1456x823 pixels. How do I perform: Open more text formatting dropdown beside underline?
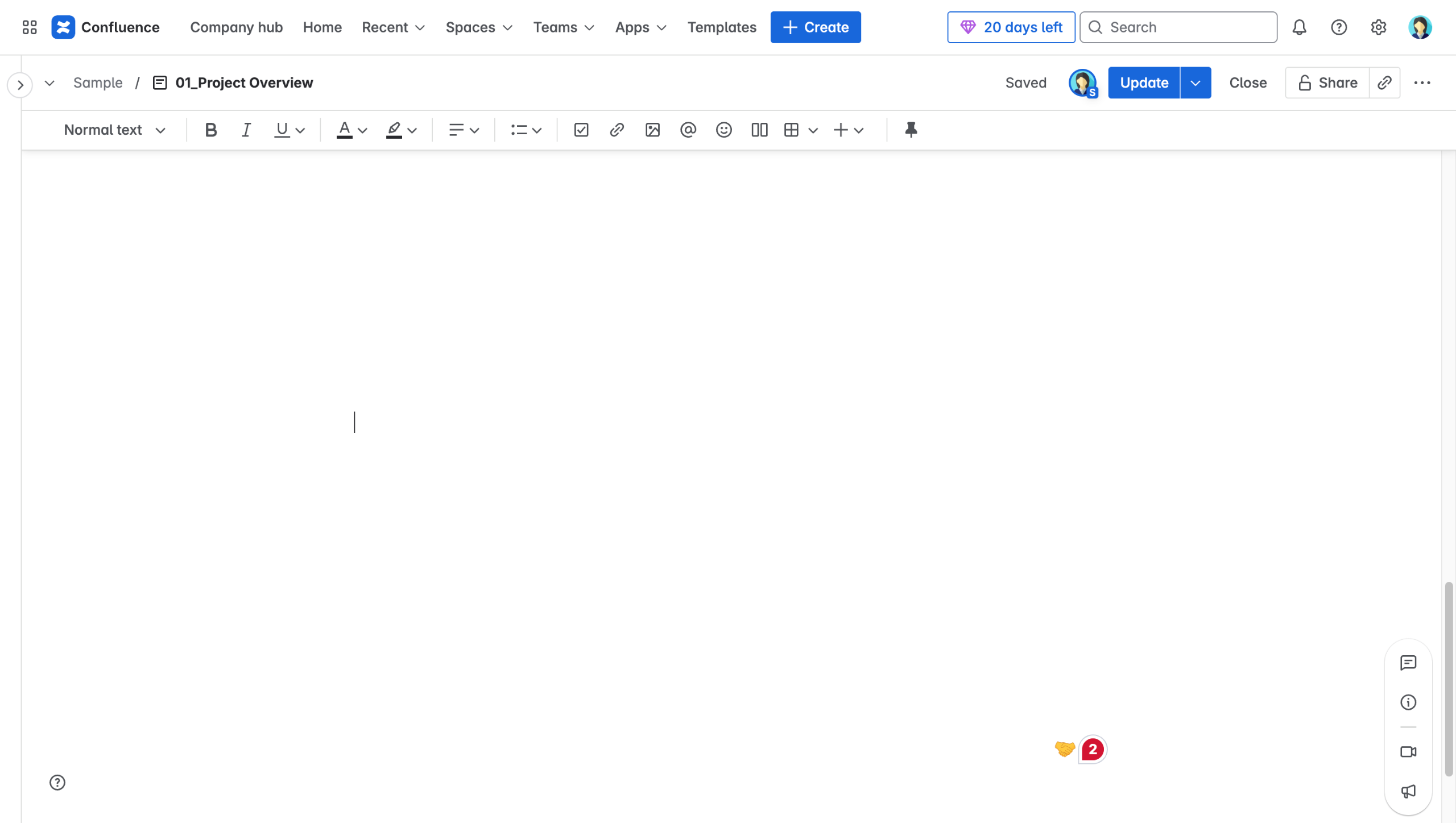(x=300, y=131)
